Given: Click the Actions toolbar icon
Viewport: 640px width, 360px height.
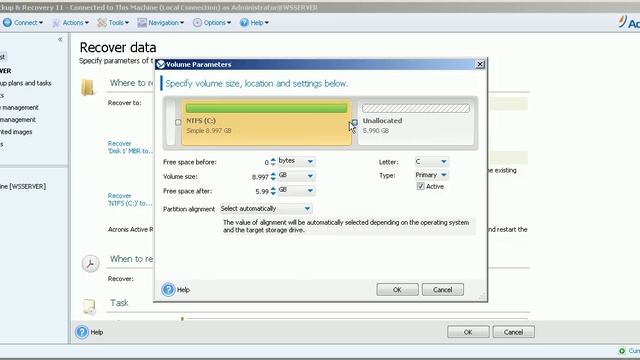Looking at the screenshot, I should [x=56, y=23].
